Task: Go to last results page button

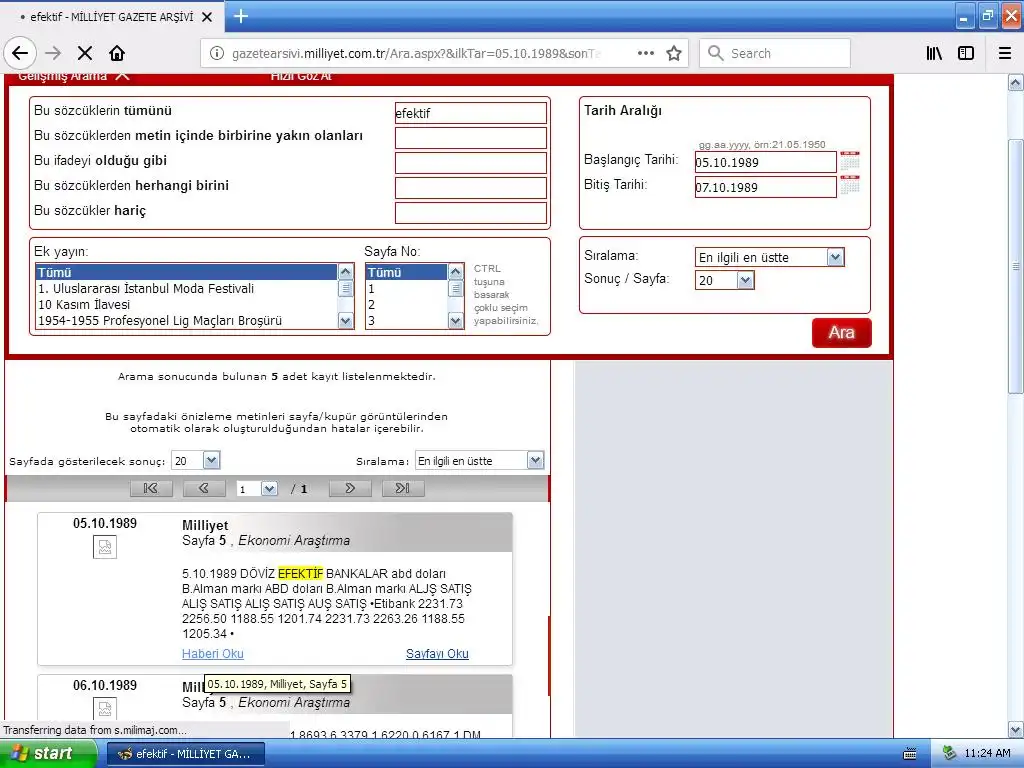Action: pos(403,488)
